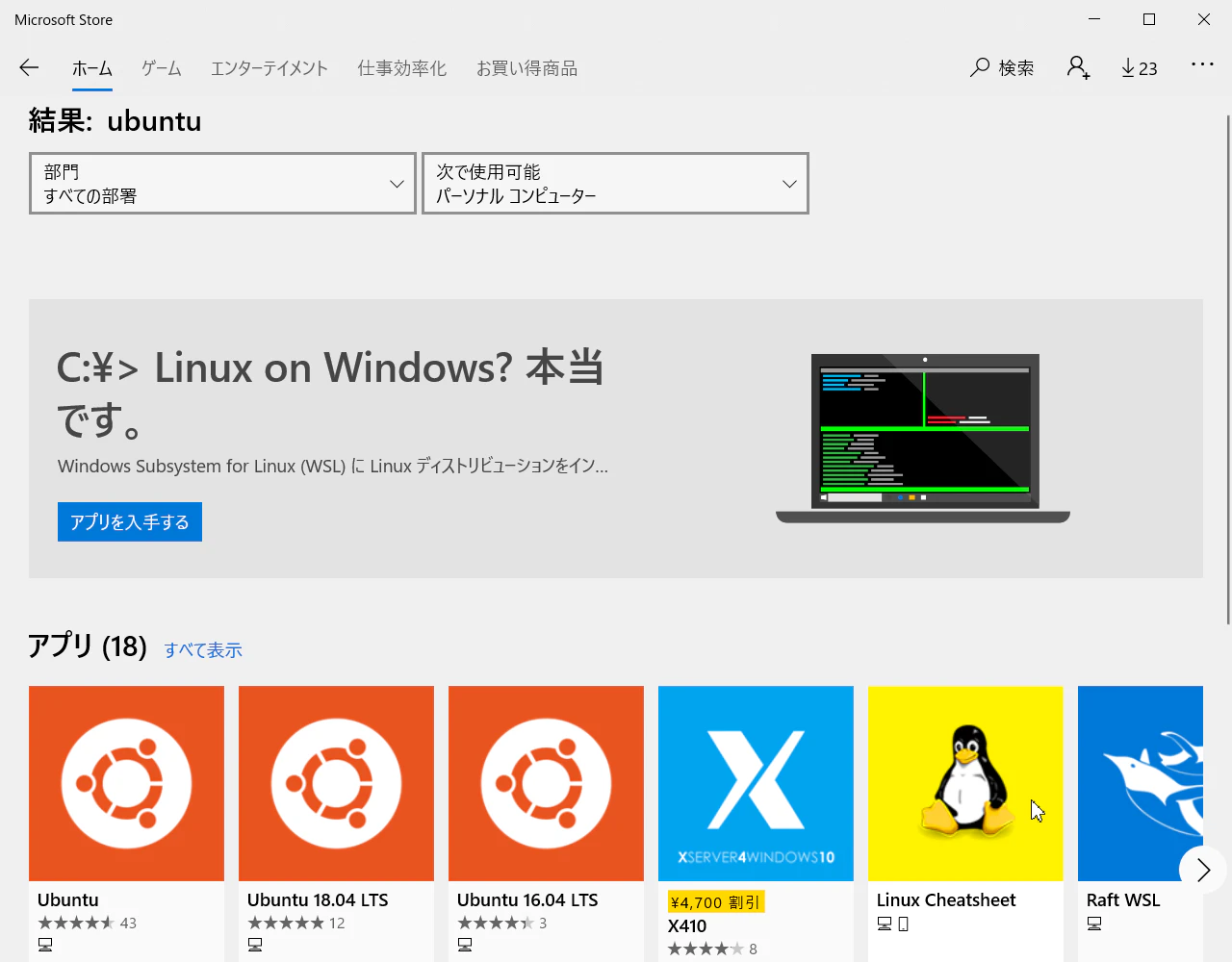Open the Raft WSL app tile
1232x962 pixels.
(x=1141, y=783)
